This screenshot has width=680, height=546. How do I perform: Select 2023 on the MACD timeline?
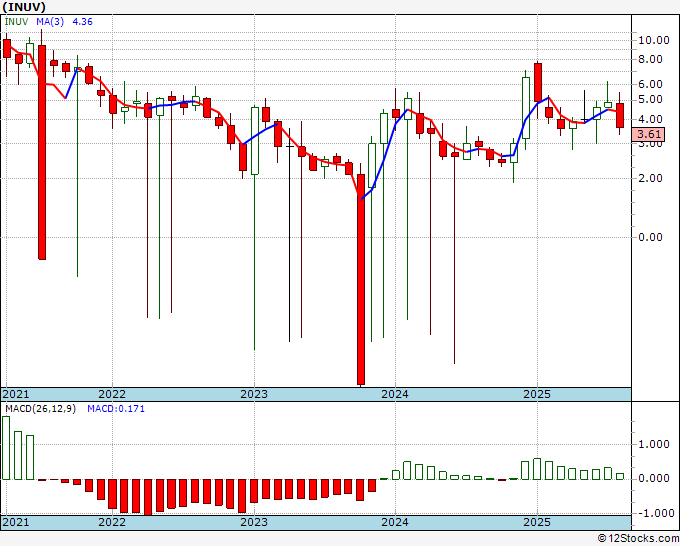[254, 522]
